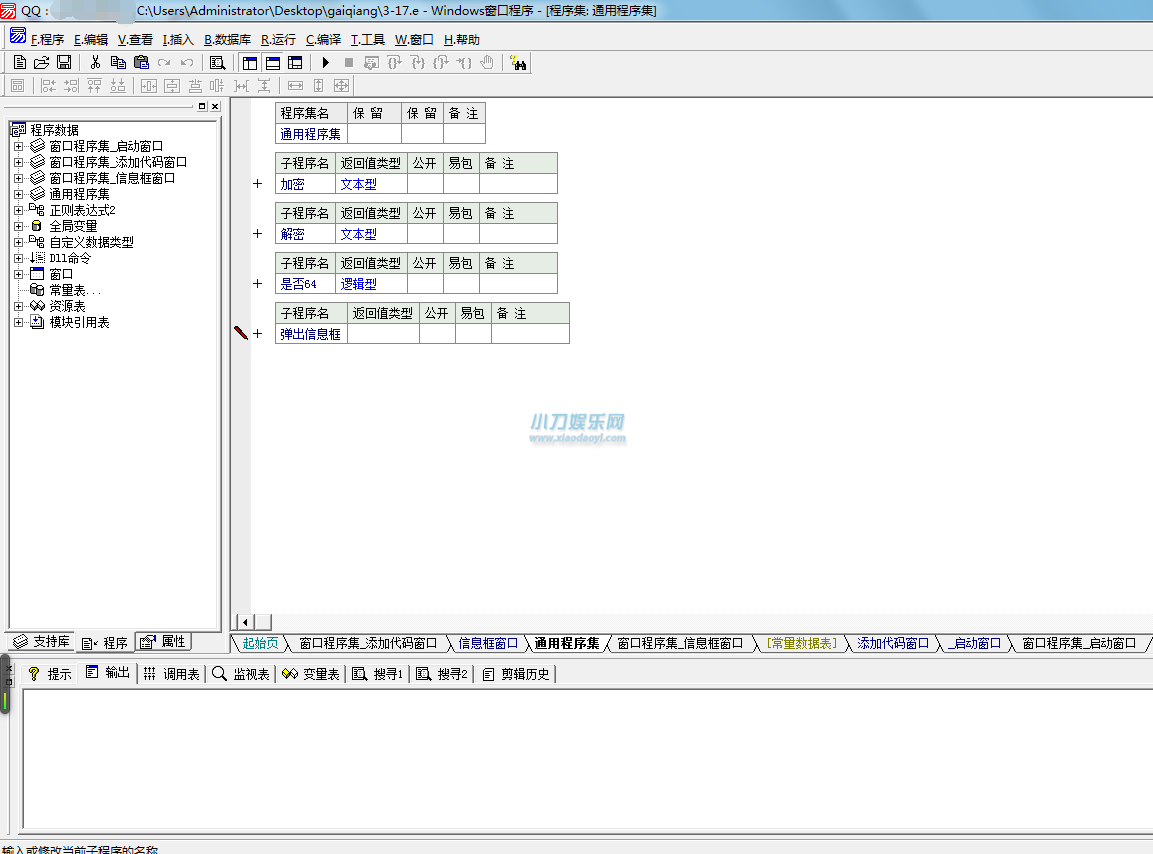The width and height of the screenshot is (1153, 854).
Task: Toggle the combined panels layout icon
Action: point(295,63)
